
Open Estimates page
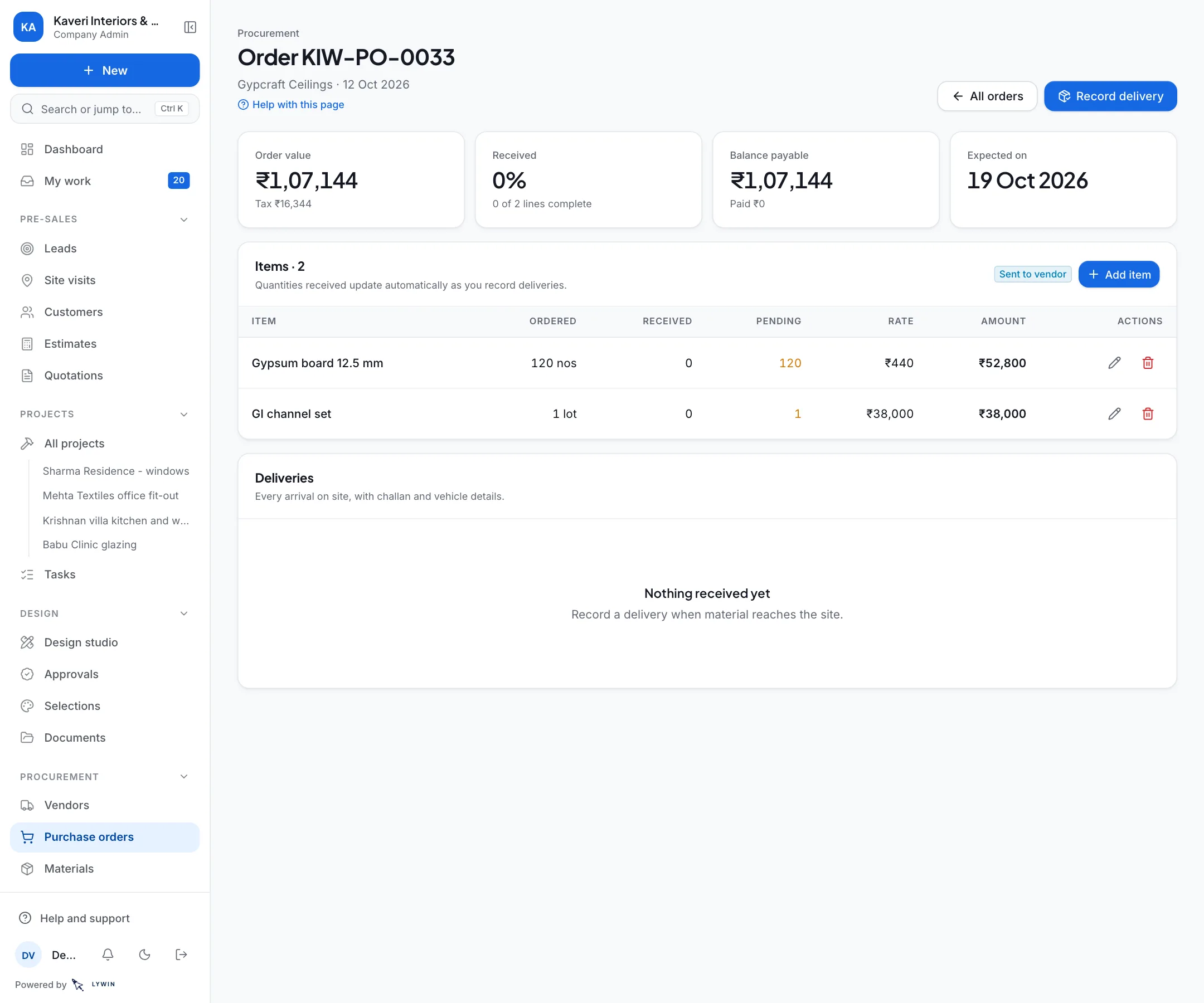tap(105, 344)
